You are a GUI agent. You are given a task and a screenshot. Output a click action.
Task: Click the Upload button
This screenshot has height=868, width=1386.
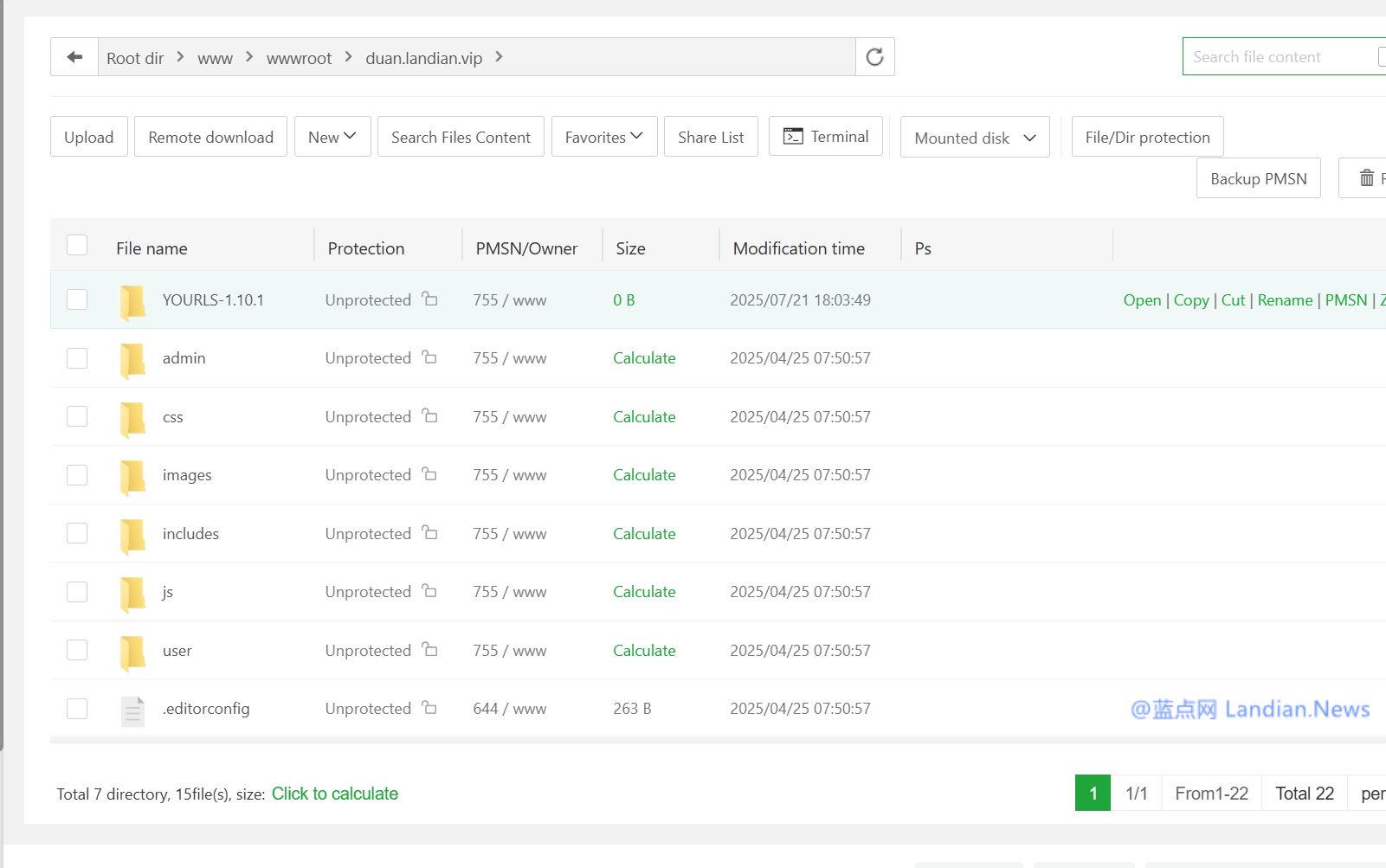click(x=89, y=137)
